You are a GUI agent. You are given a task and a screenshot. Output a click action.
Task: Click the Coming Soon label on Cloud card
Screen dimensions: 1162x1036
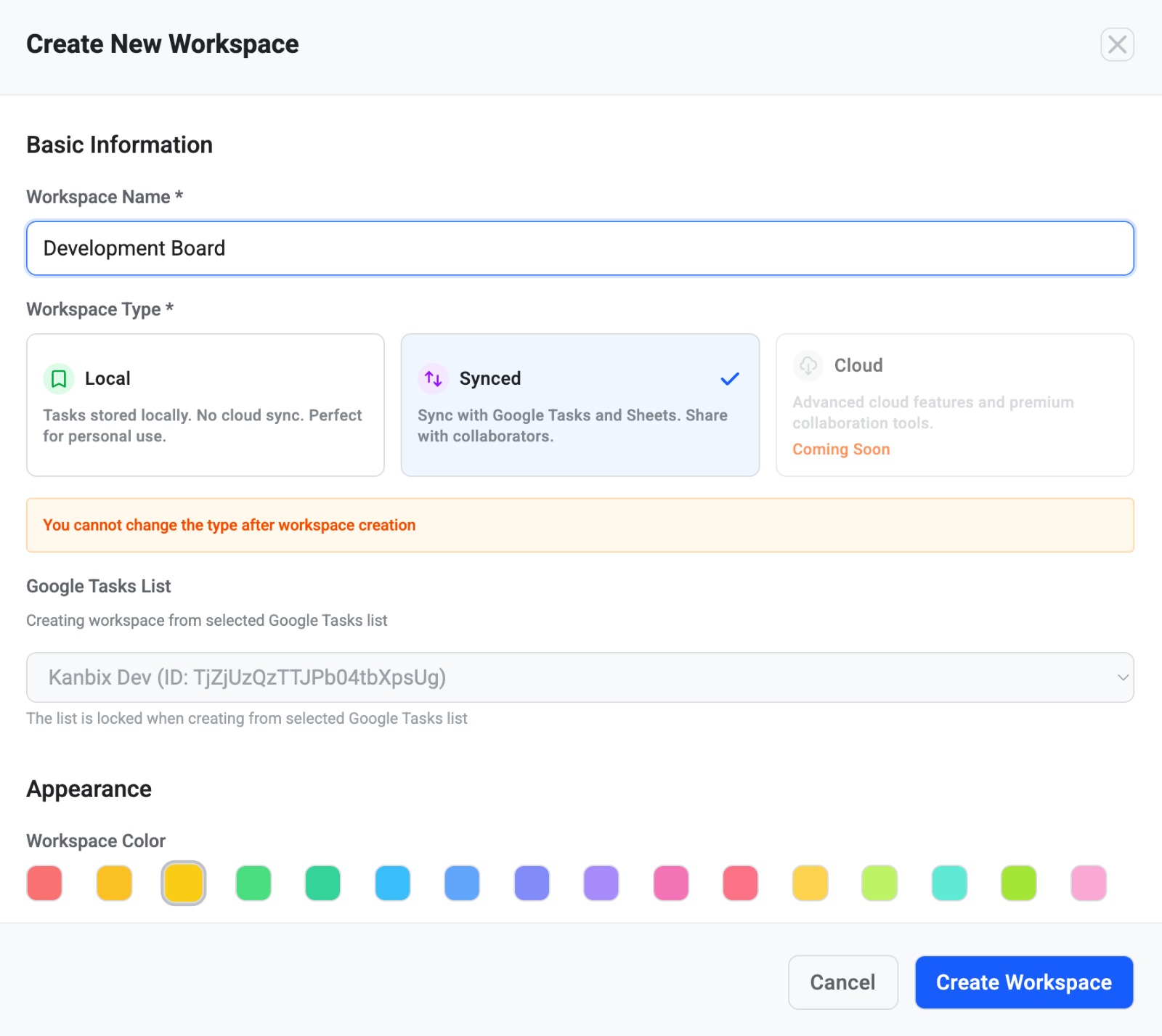tap(841, 449)
